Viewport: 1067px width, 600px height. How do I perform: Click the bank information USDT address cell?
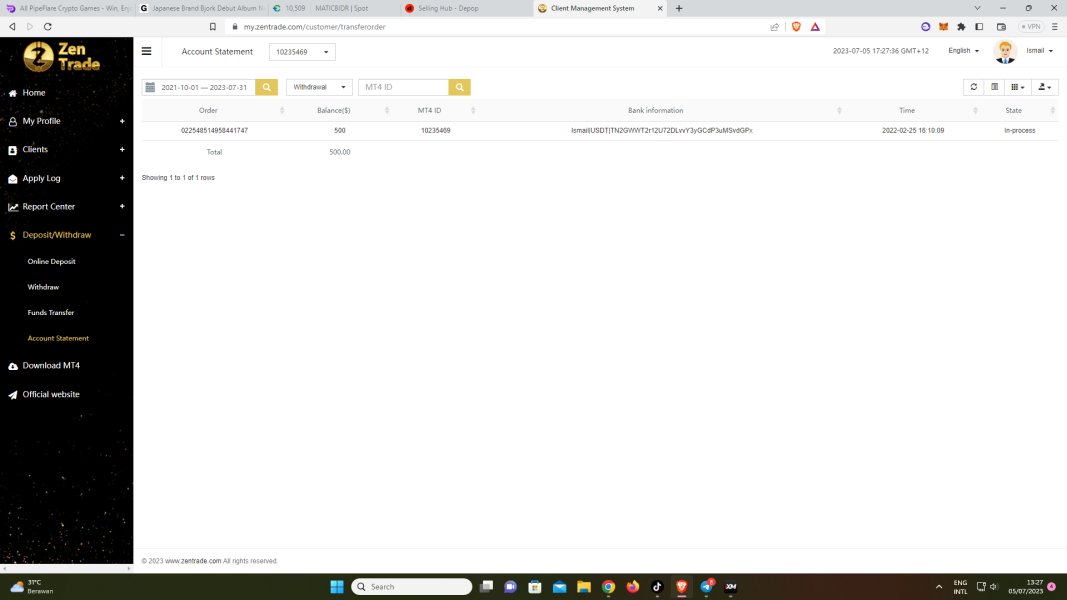point(661,131)
